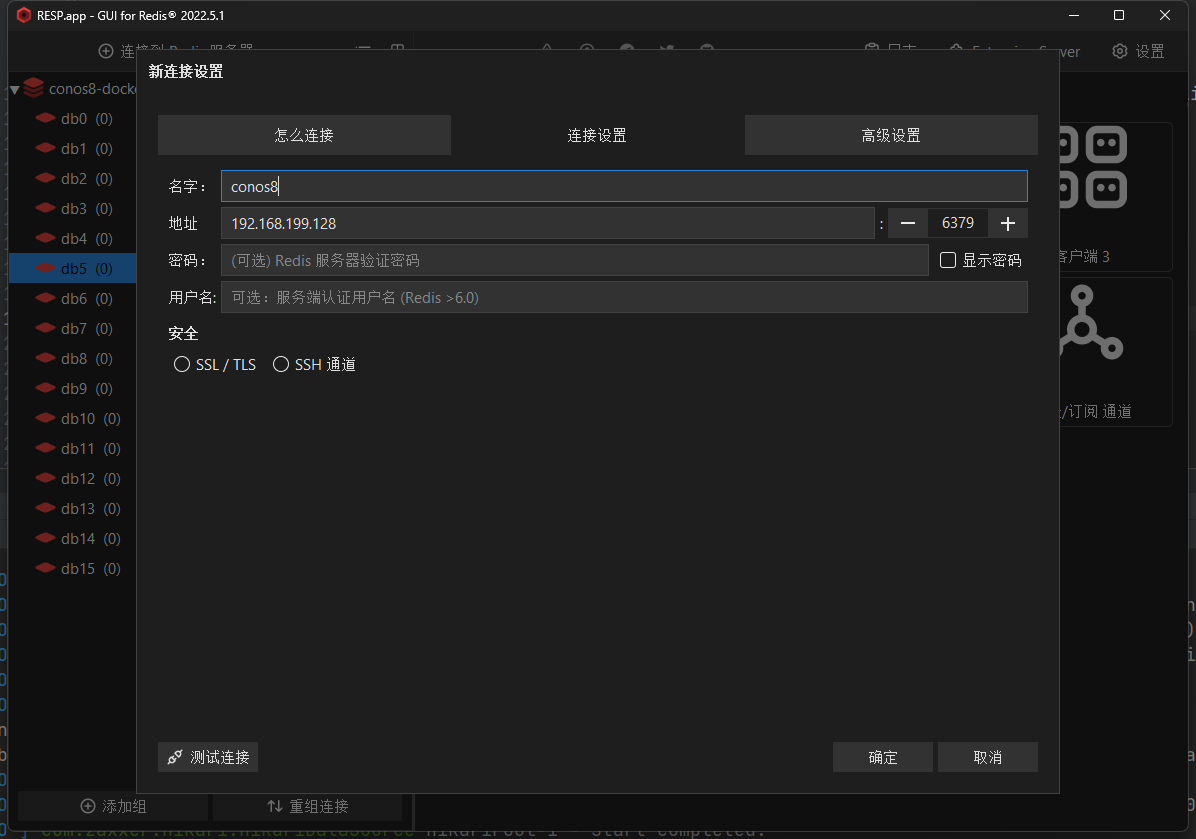Click the 名字 input containing conos8
Screen dimensions: 1196x839
[x=624, y=186]
